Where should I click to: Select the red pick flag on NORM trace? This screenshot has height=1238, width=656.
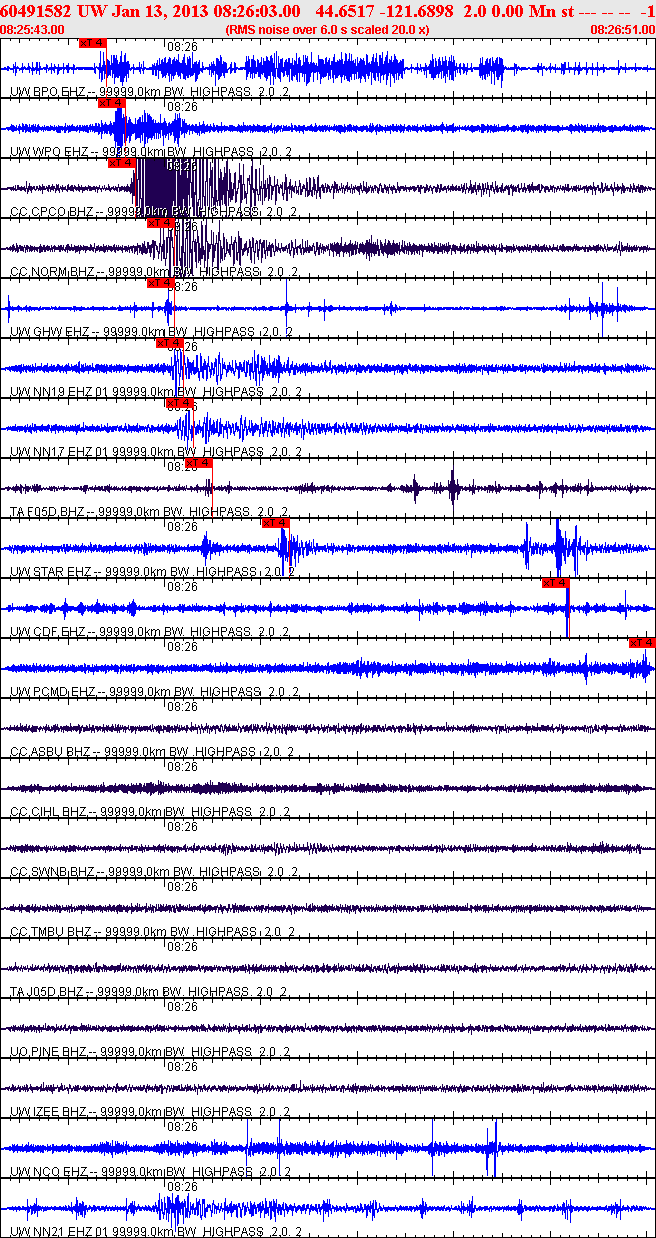coord(160,223)
